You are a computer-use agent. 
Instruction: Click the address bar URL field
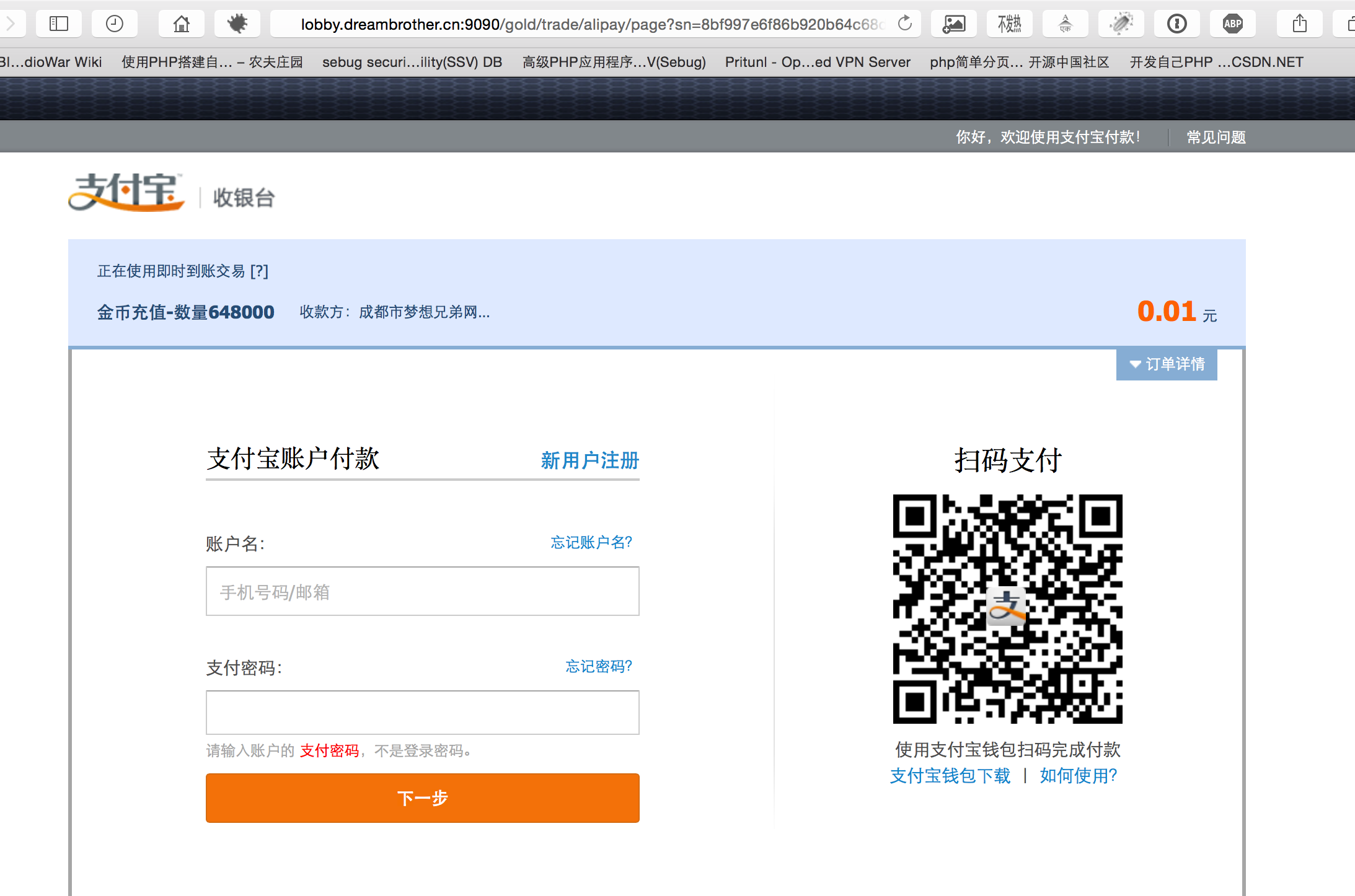click(x=595, y=24)
